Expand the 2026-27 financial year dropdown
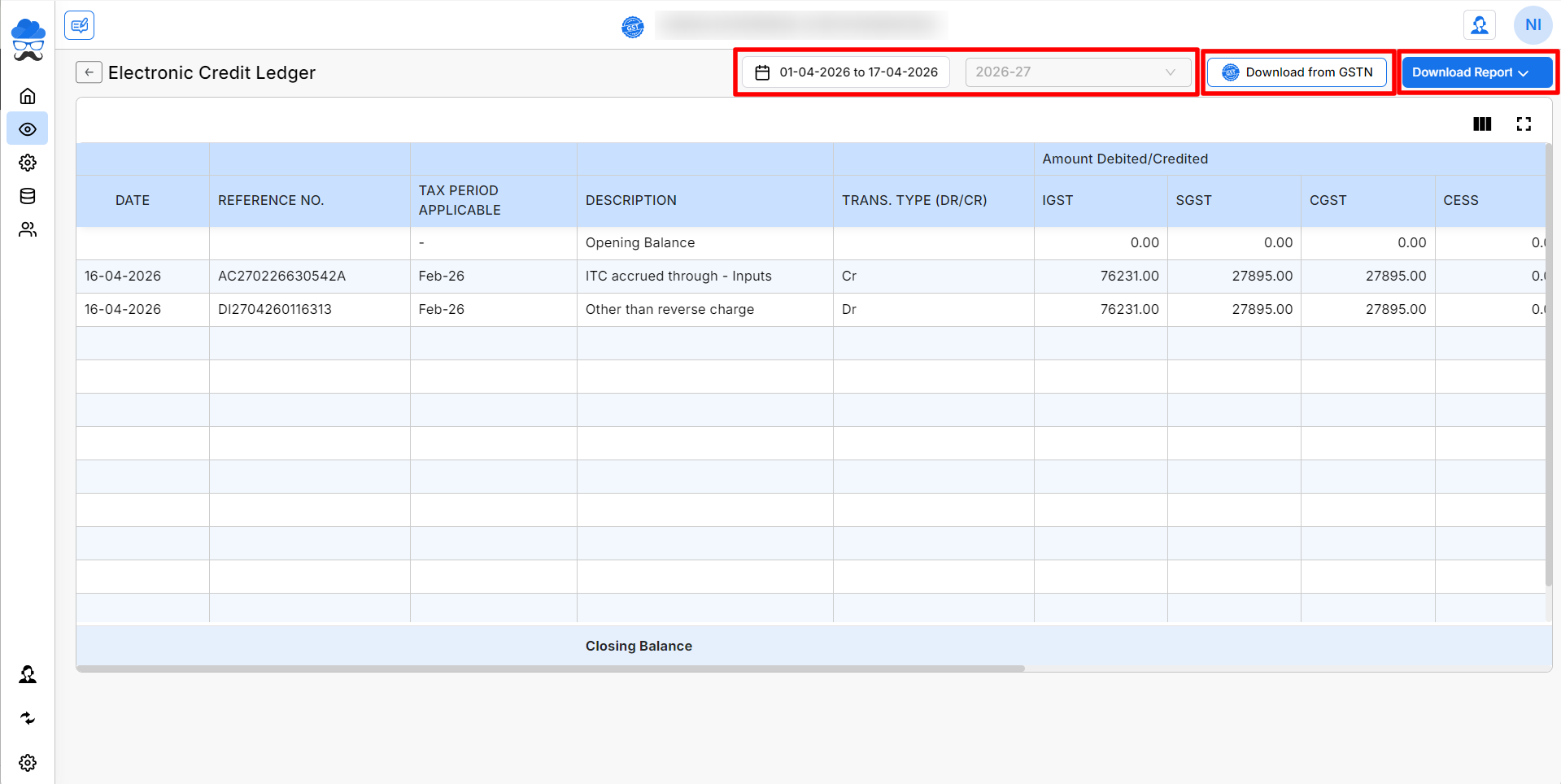 point(1077,72)
